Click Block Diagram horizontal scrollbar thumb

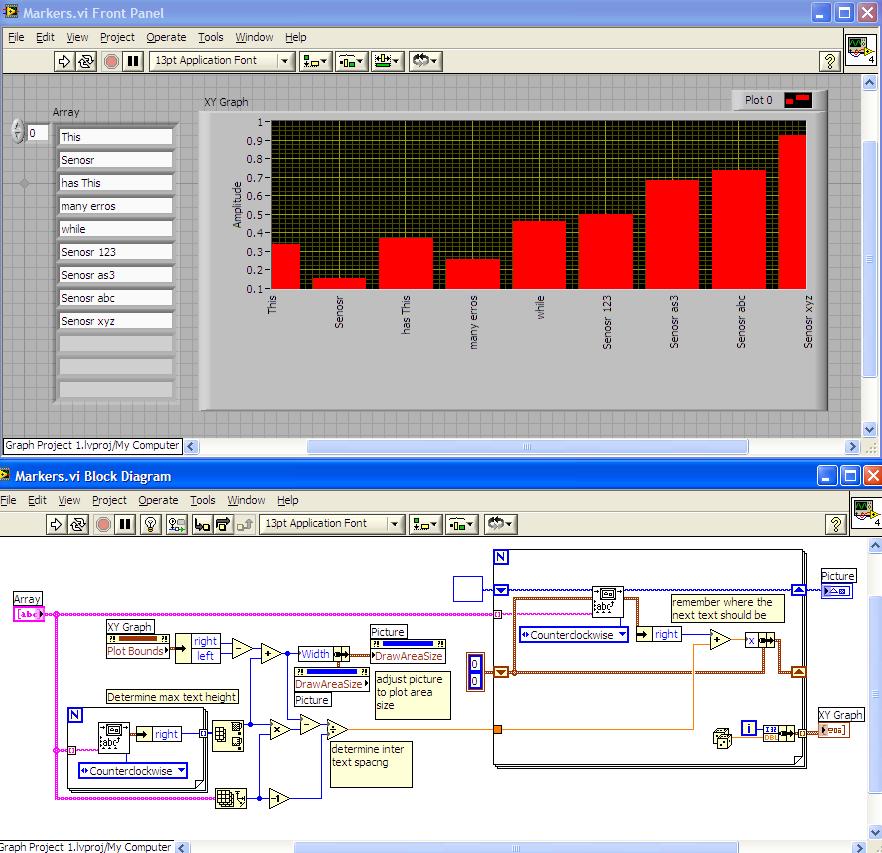[x=515, y=847]
